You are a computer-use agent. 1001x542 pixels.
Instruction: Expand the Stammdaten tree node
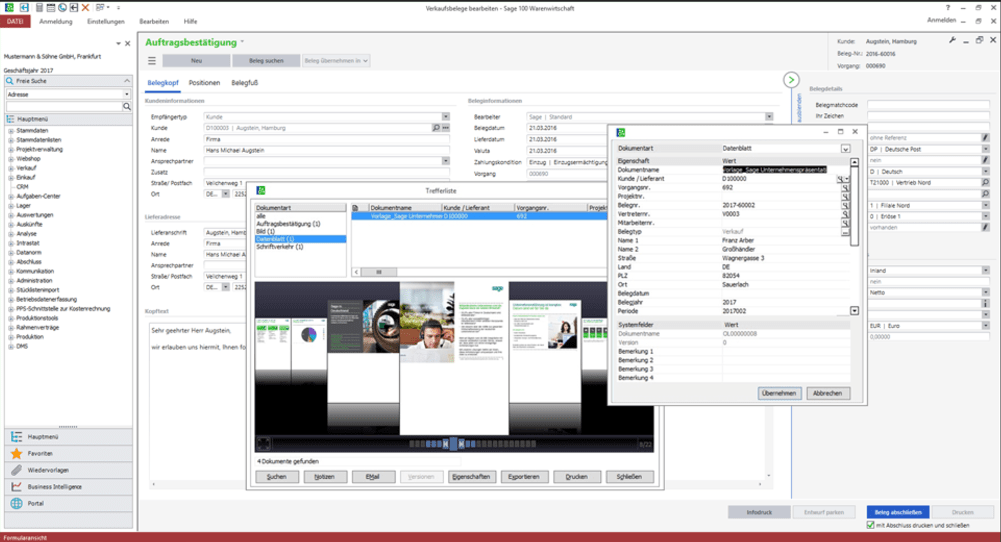tap(11, 131)
